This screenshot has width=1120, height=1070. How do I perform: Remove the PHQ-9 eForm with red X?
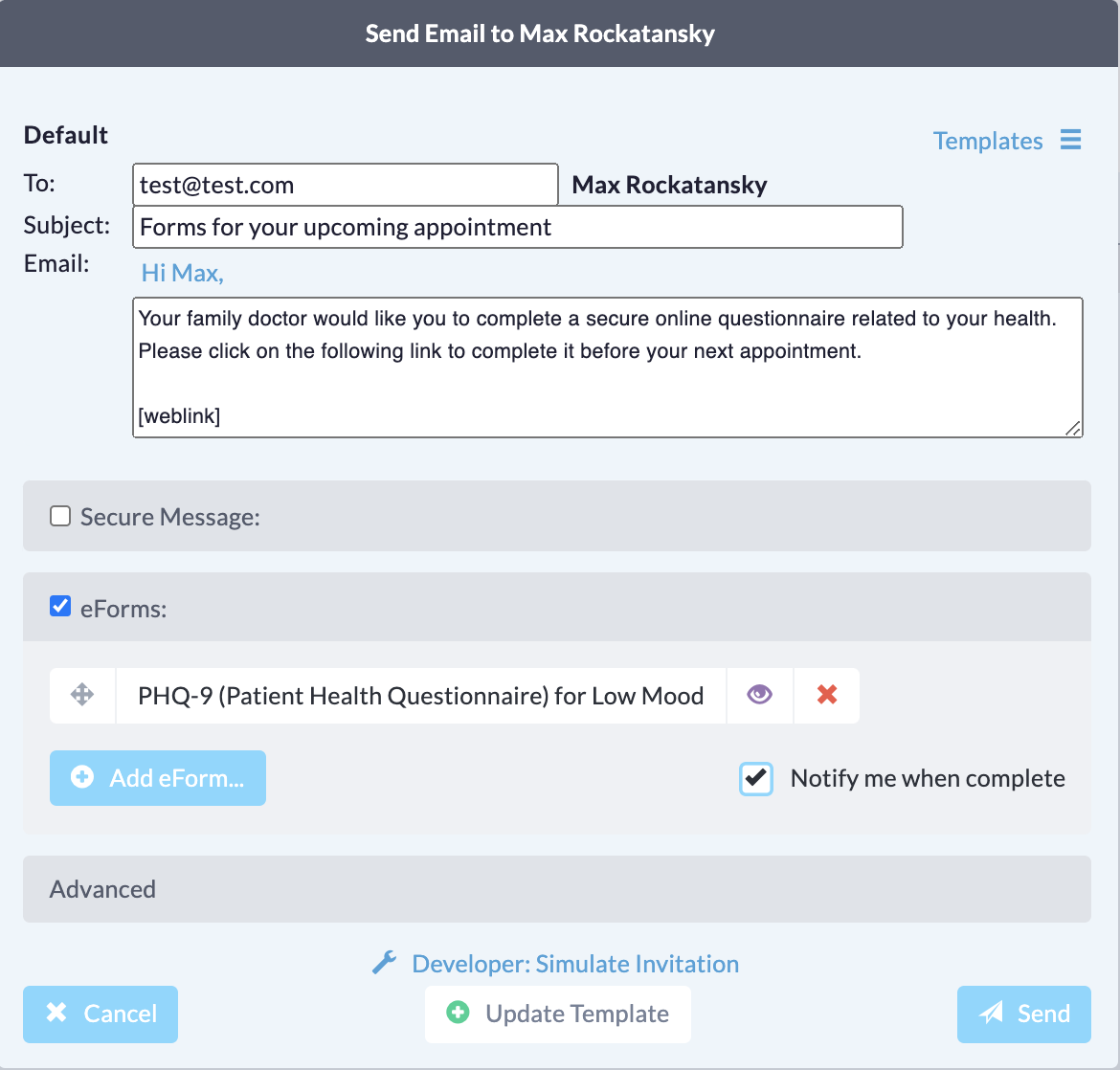[827, 695]
